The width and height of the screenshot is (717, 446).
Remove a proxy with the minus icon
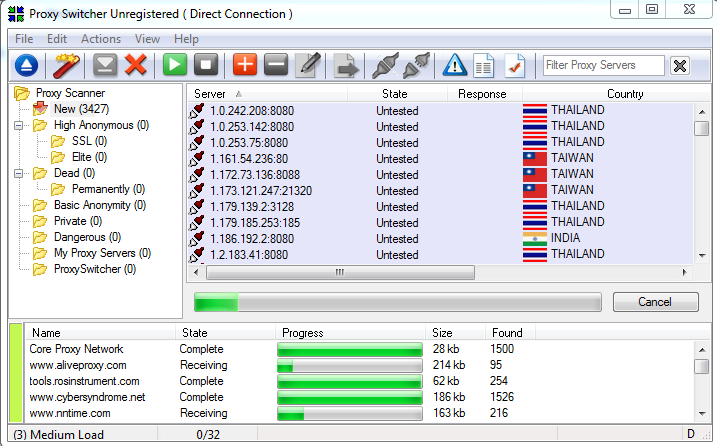[276, 64]
